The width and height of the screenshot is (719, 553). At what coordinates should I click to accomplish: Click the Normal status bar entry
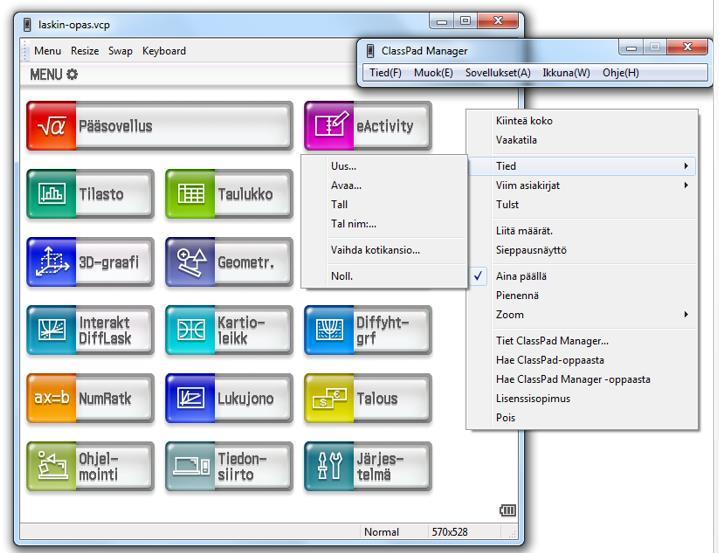(382, 532)
